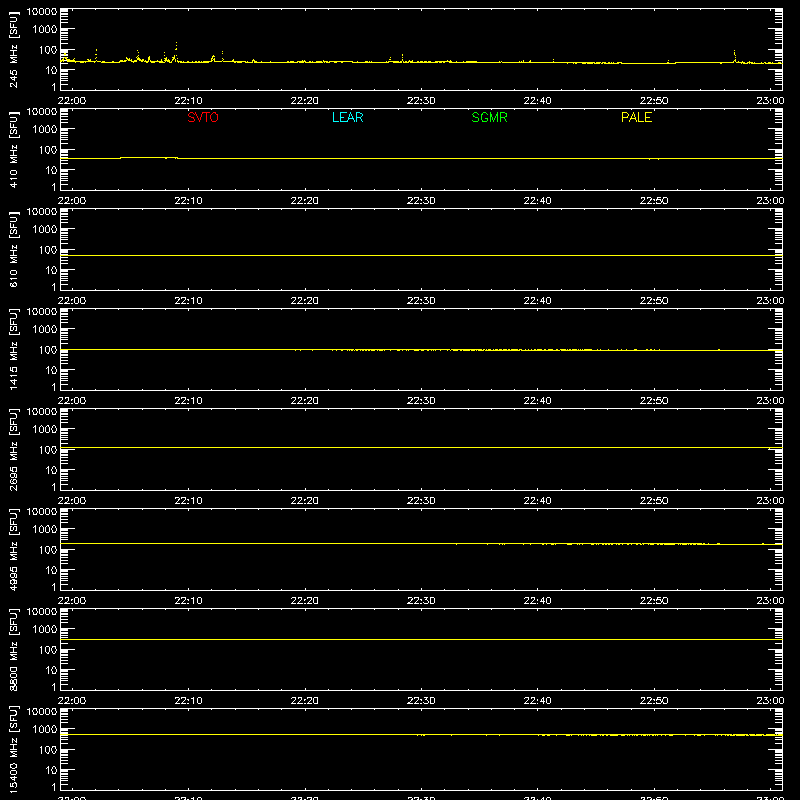Click the 10 tick label on 1415 MHz axis
800x800 pixels.
[x=51, y=370]
